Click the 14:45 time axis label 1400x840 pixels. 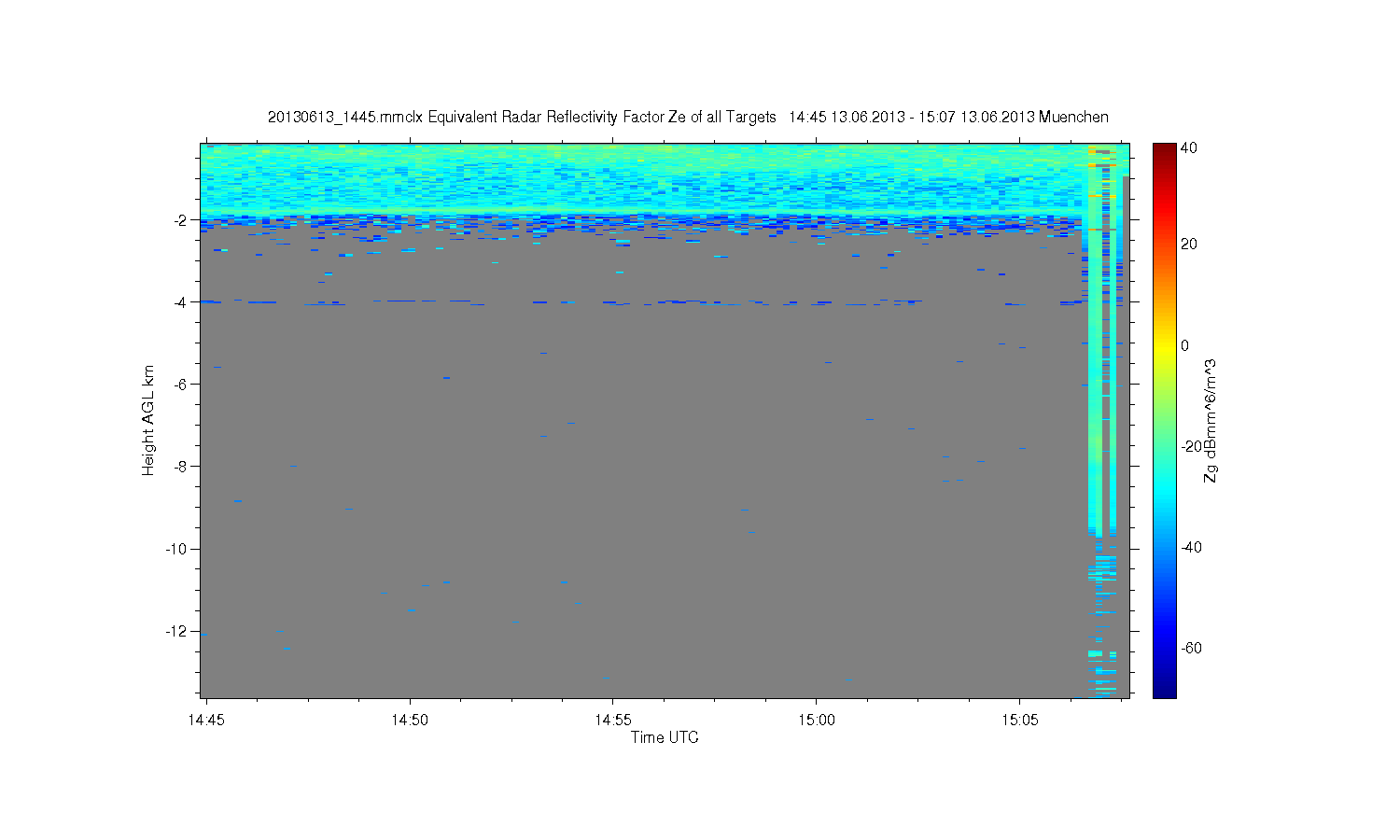[x=205, y=720]
